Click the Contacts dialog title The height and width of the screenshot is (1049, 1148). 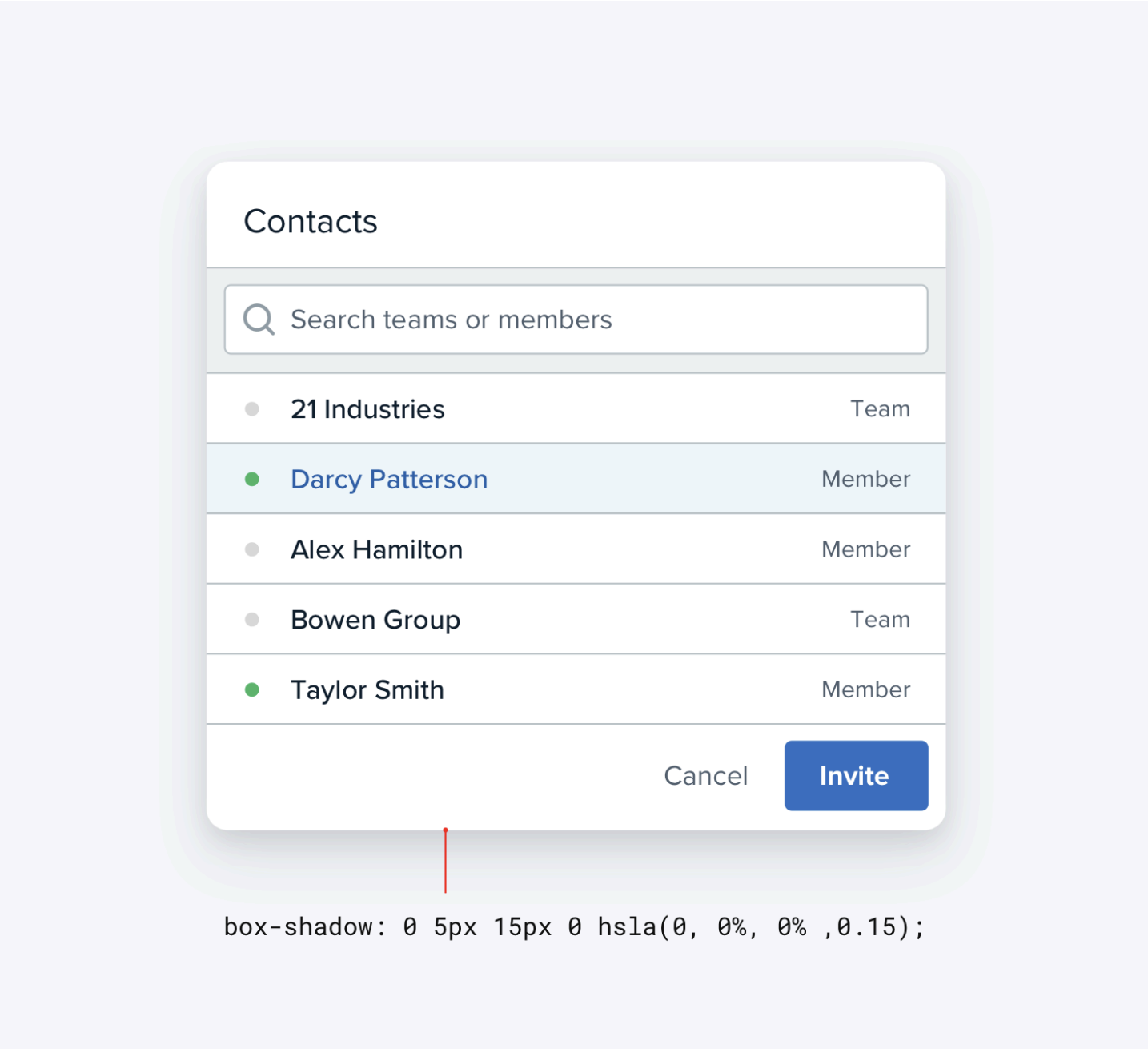[311, 222]
